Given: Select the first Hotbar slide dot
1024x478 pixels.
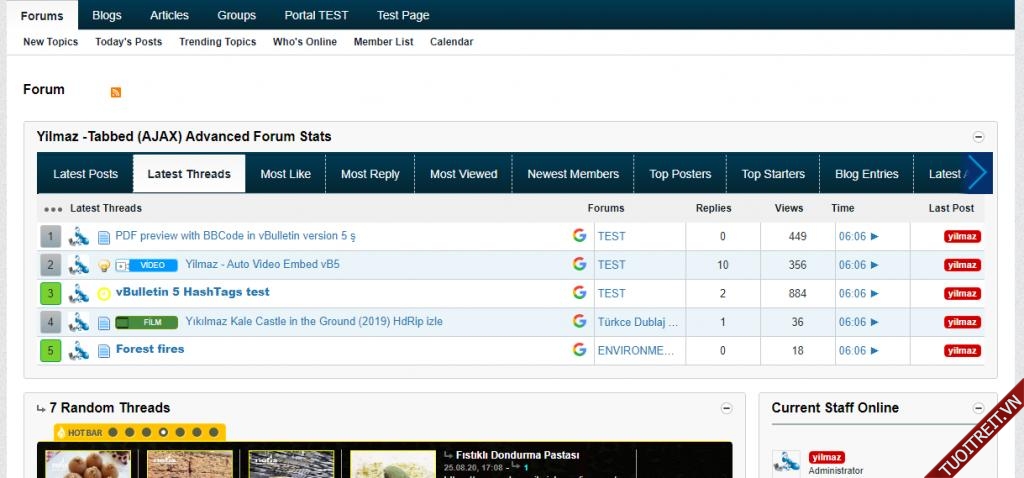Looking at the screenshot, I should tap(113, 432).
